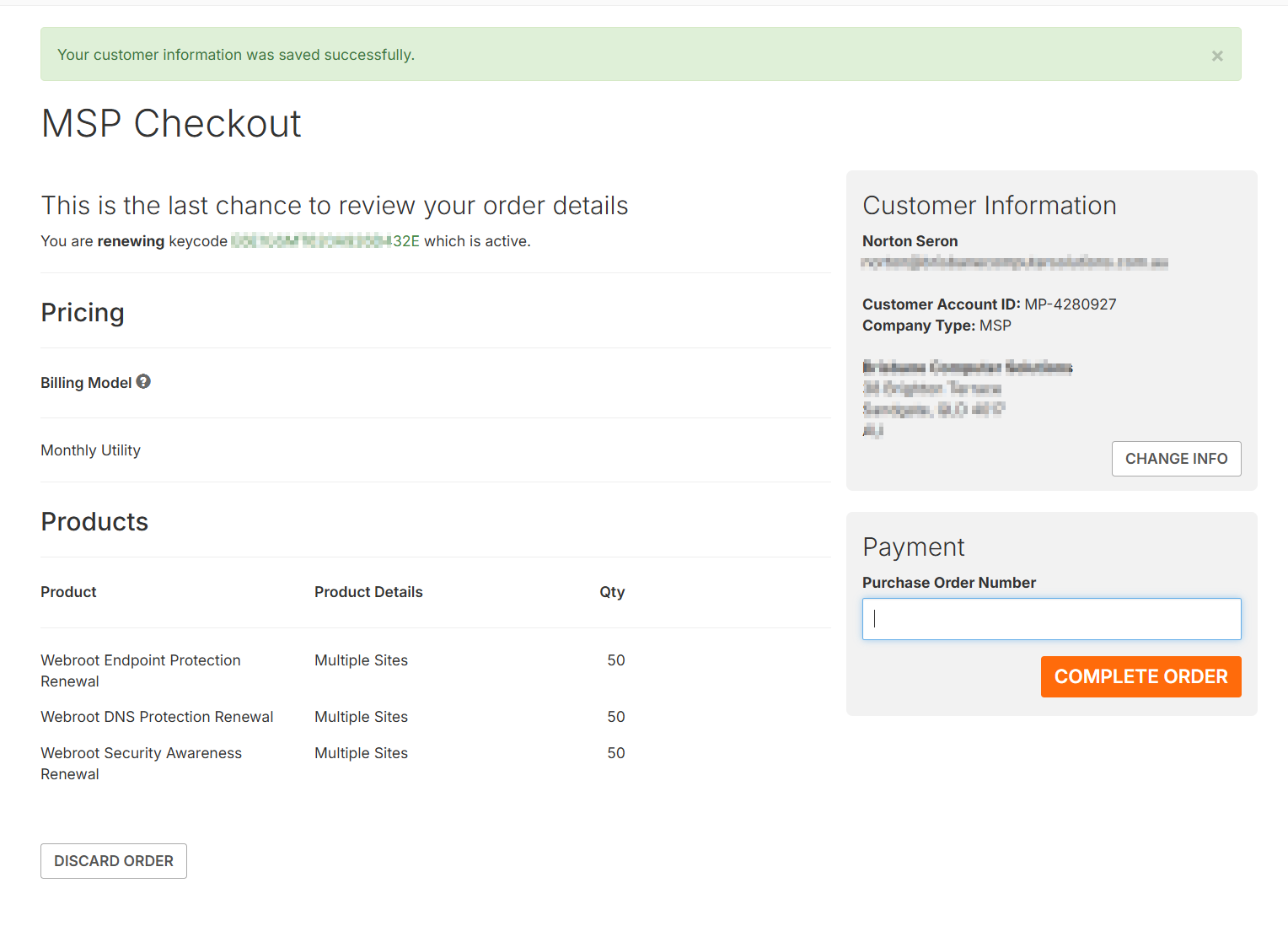Click the Payment heading
1288x926 pixels.
[913, 547]
